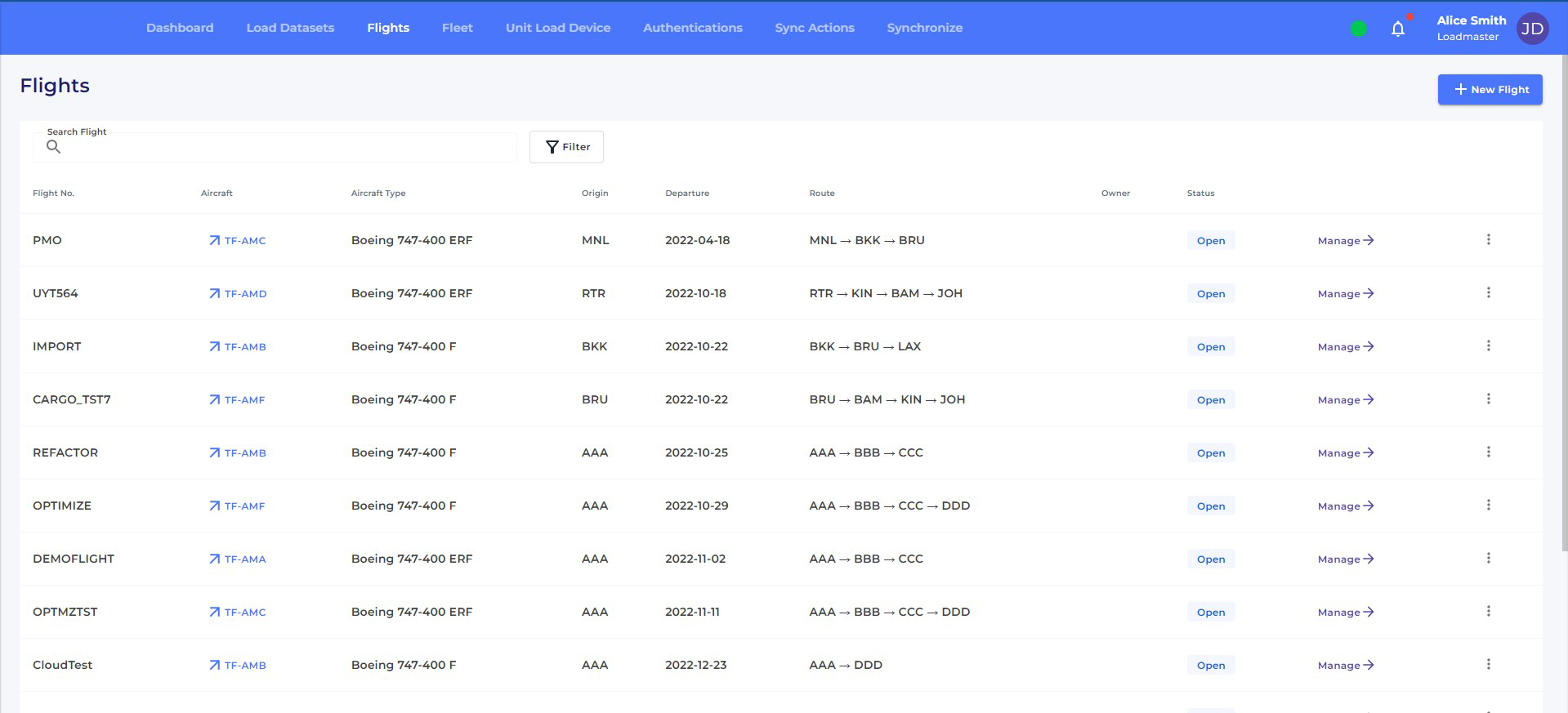Open the TF-AMC aircraft link in the OPTMZTST row

[238, 613]
